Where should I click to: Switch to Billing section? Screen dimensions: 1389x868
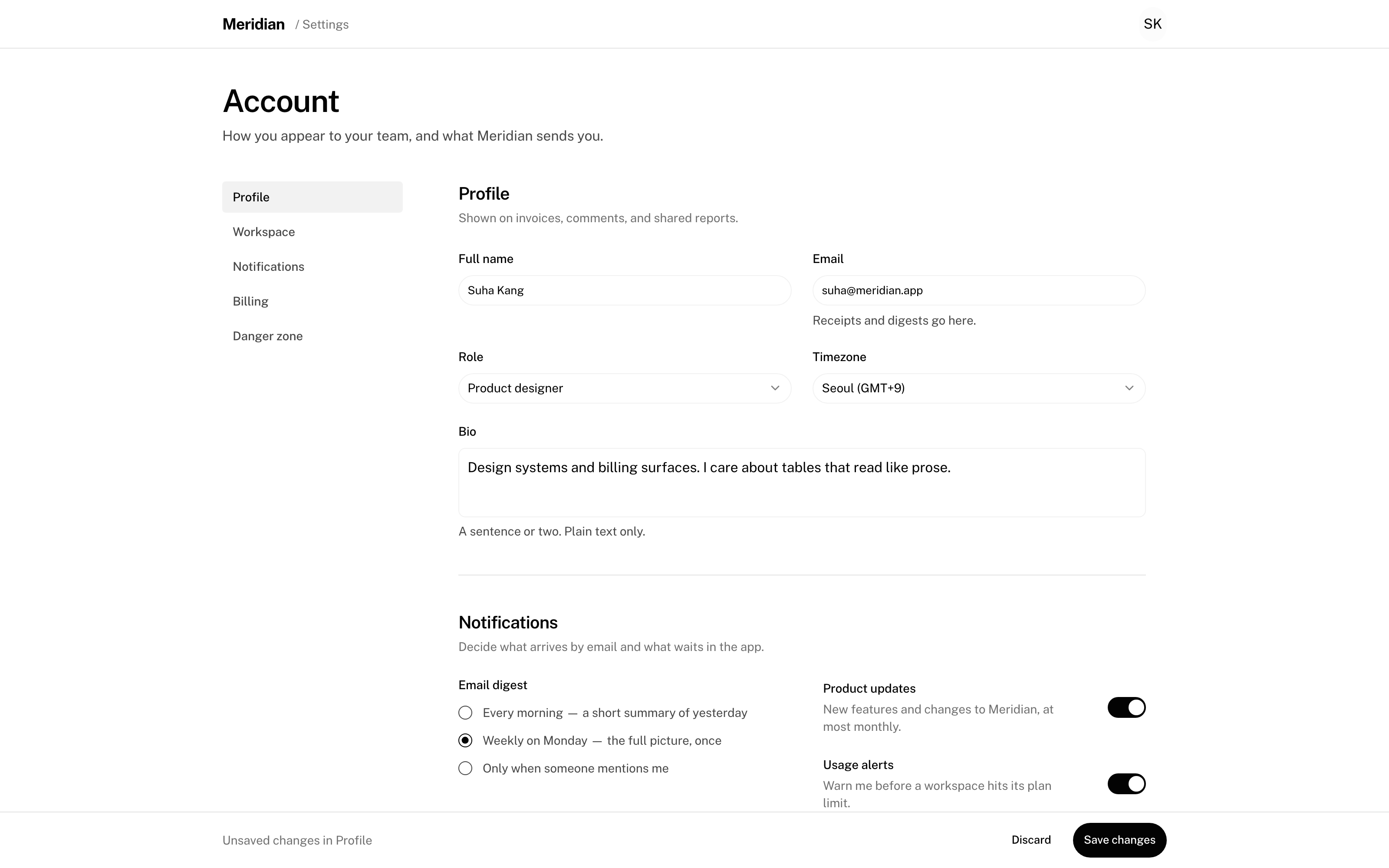click(312, 301)
